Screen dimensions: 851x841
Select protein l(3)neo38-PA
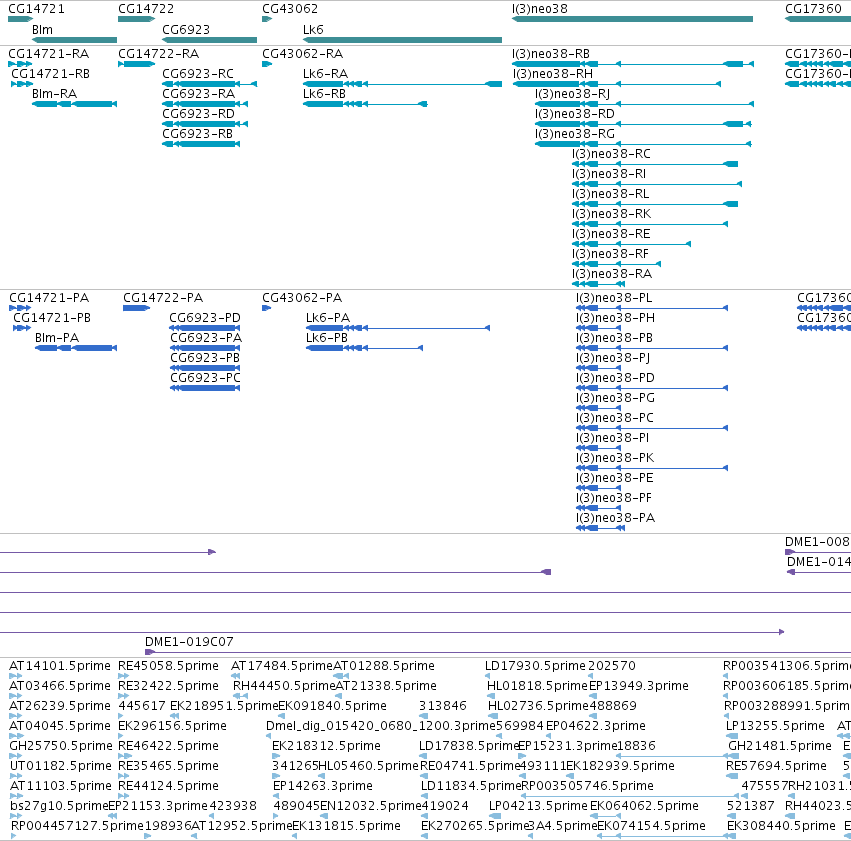615,518
